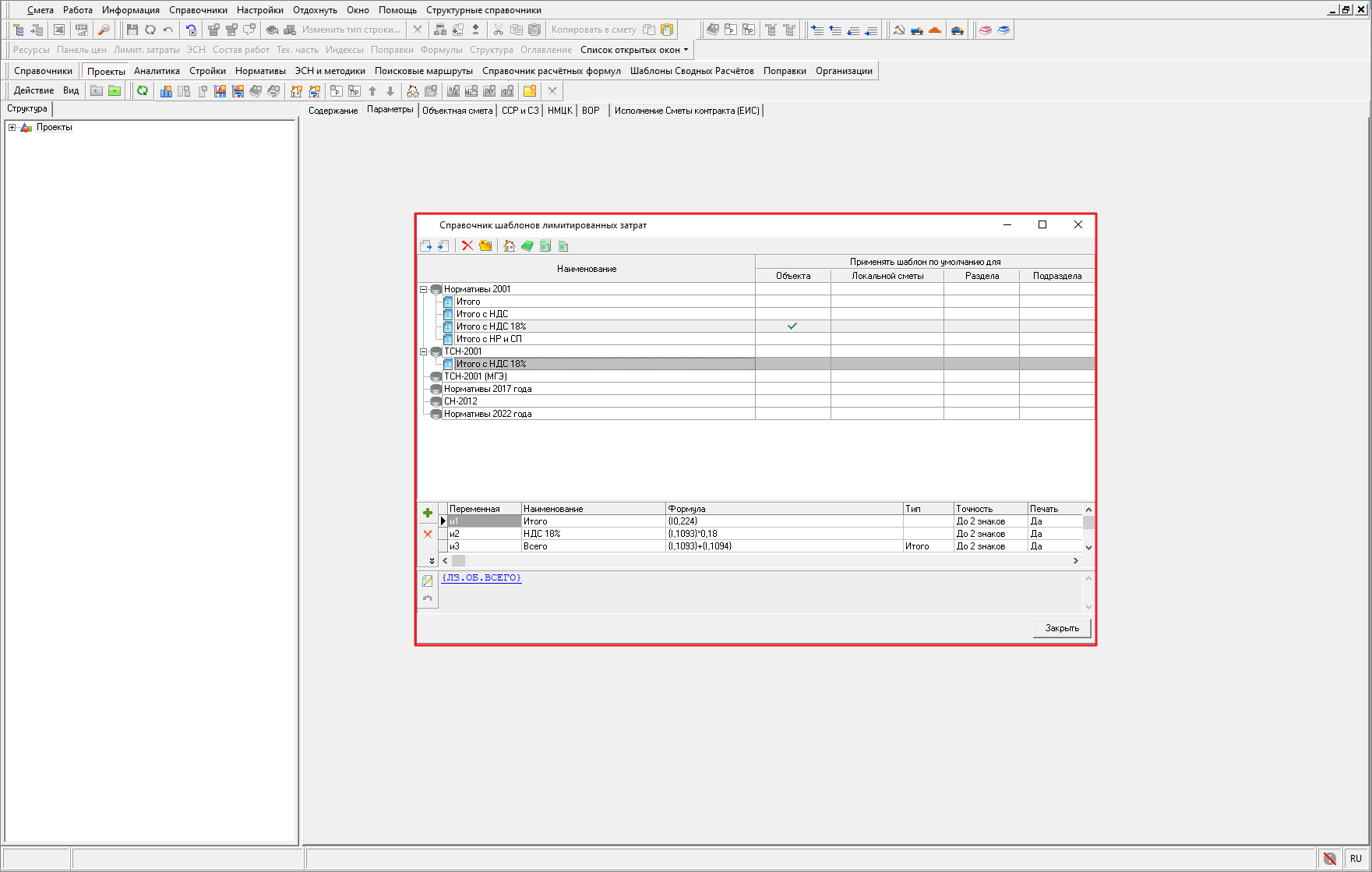Viewport: 1372px width, 872px height.
Task: Click the move up arrow icon in projects toolbar
Action: [x=372, y=90]
